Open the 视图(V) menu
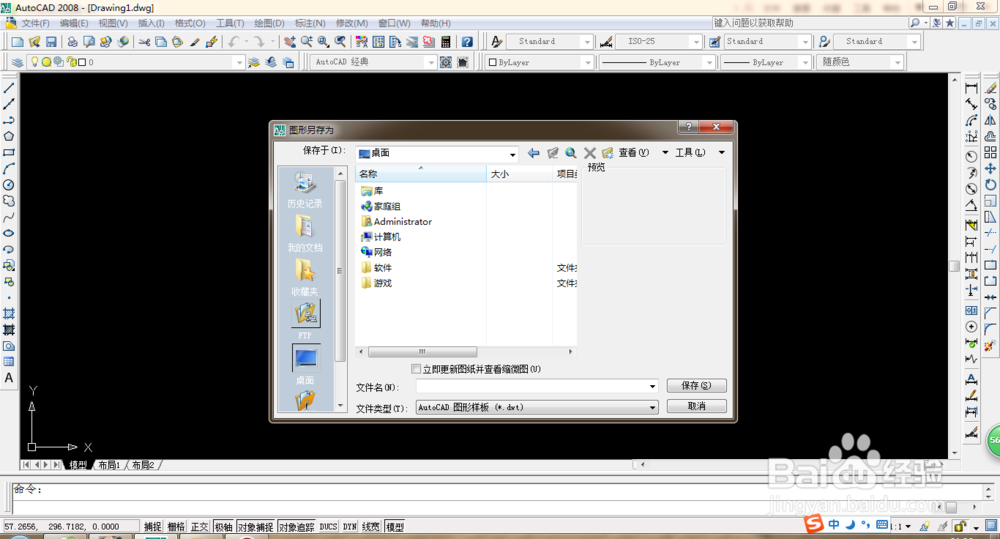Screen dimensions: 1000x539 tap(113, 23)
